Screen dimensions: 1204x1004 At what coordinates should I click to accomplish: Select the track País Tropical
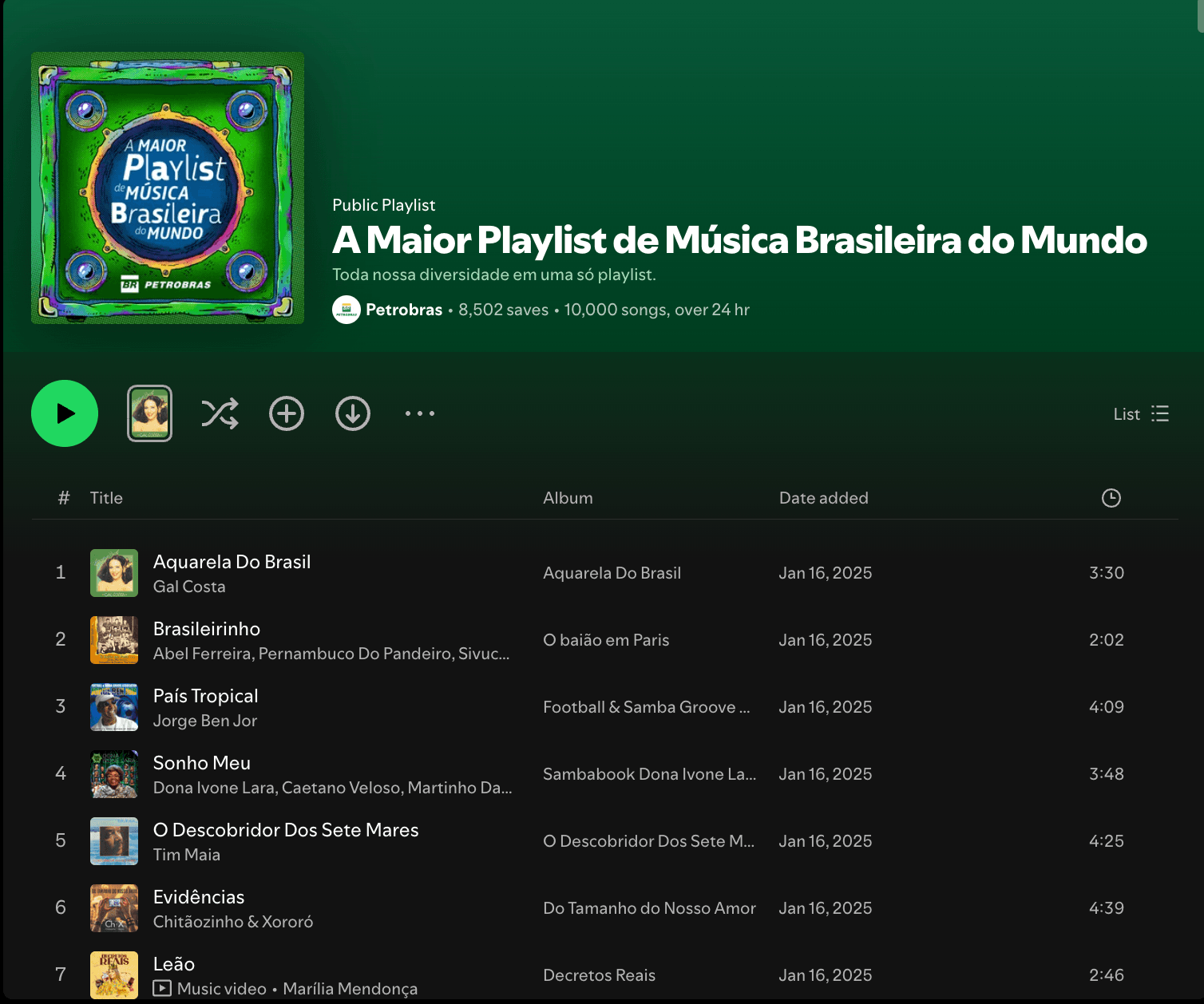coord(205,696)
